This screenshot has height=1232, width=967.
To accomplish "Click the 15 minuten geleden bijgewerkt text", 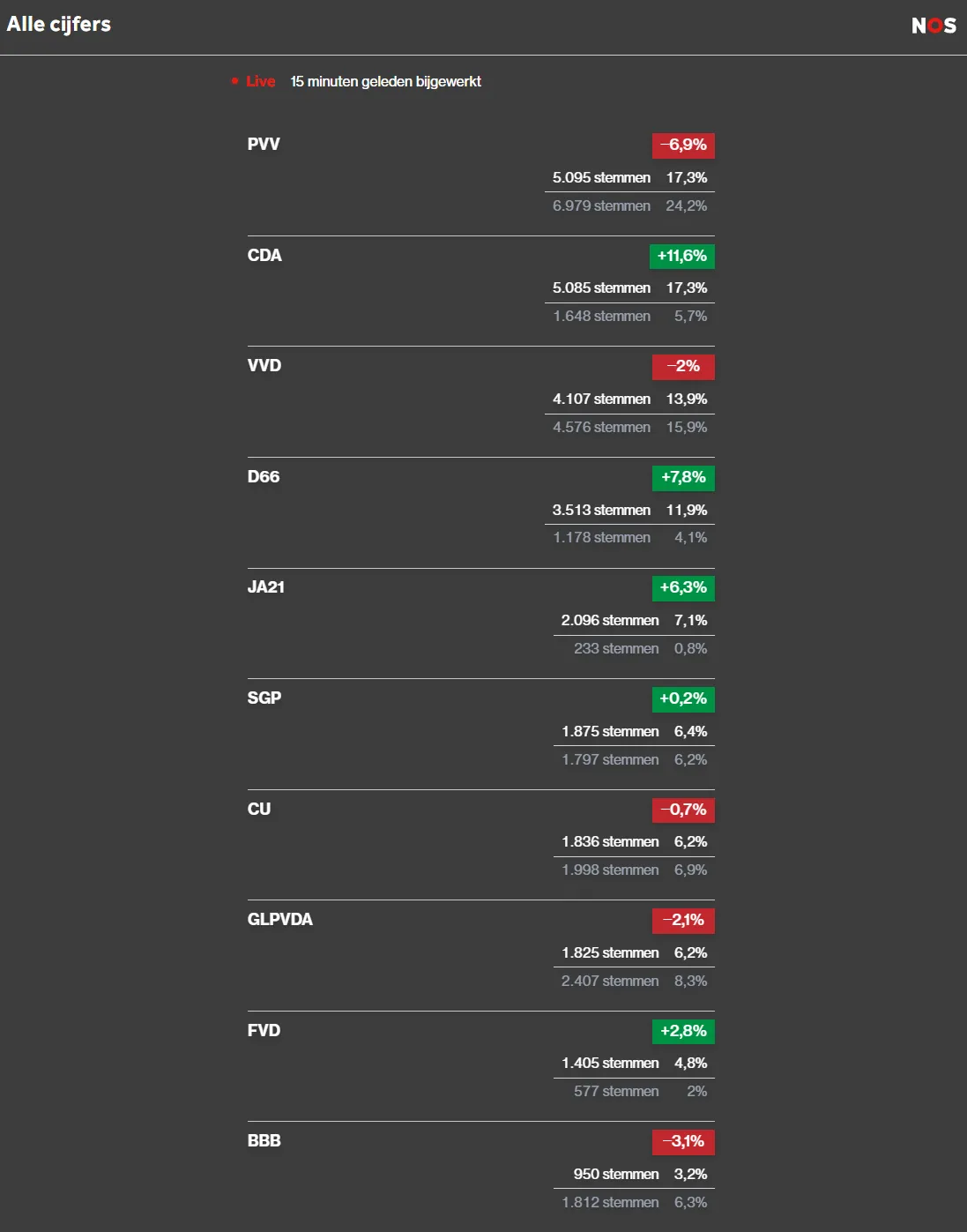I will [385, 81].
